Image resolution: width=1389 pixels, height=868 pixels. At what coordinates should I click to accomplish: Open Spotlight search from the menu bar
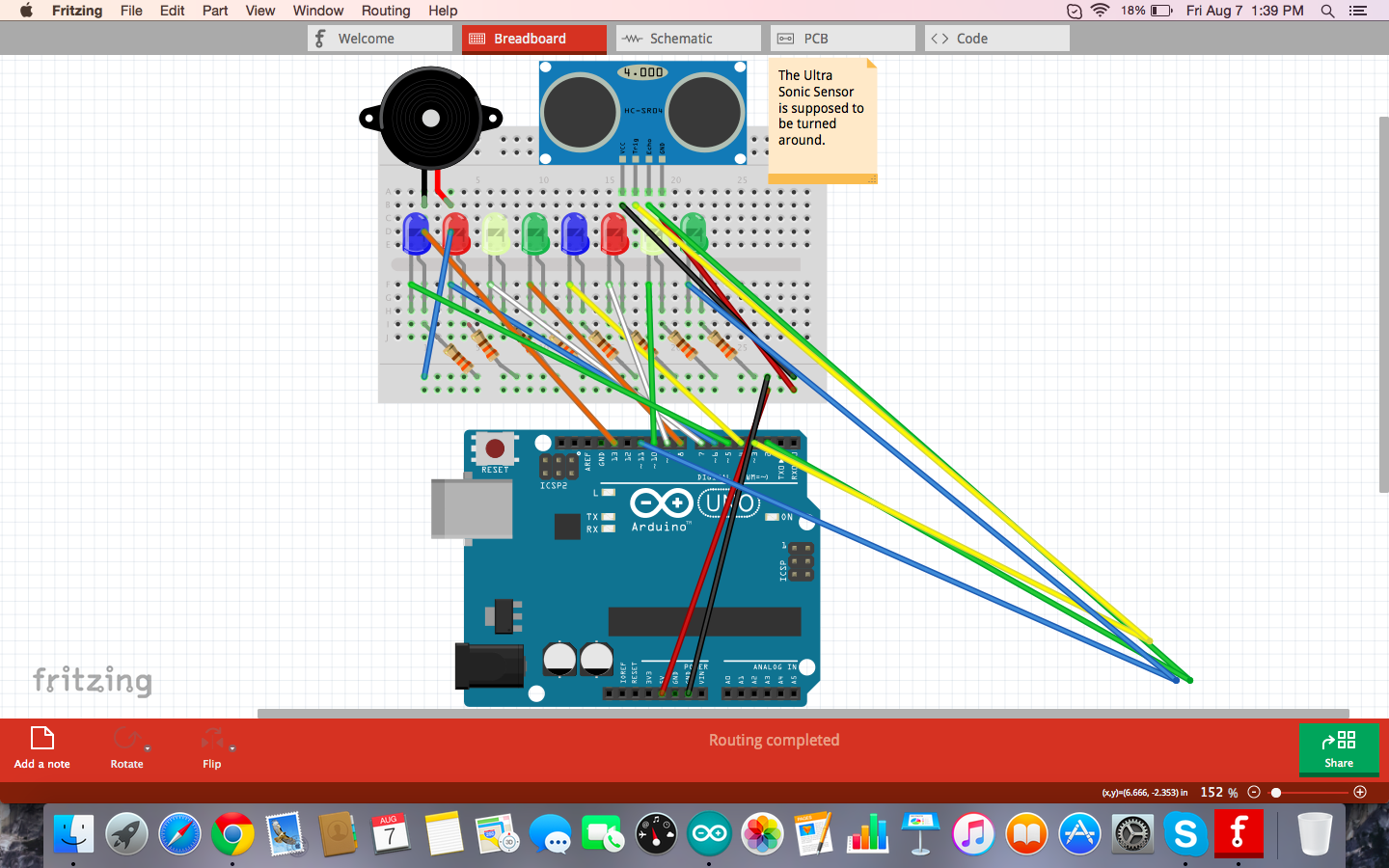click(x=1327, y=11)
